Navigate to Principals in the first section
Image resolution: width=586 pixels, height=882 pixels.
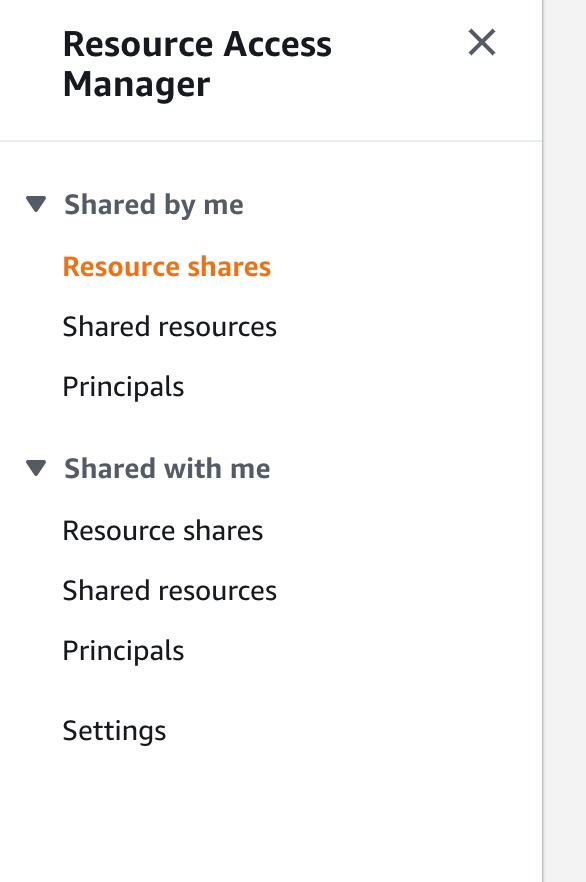(x=123, y=386)
